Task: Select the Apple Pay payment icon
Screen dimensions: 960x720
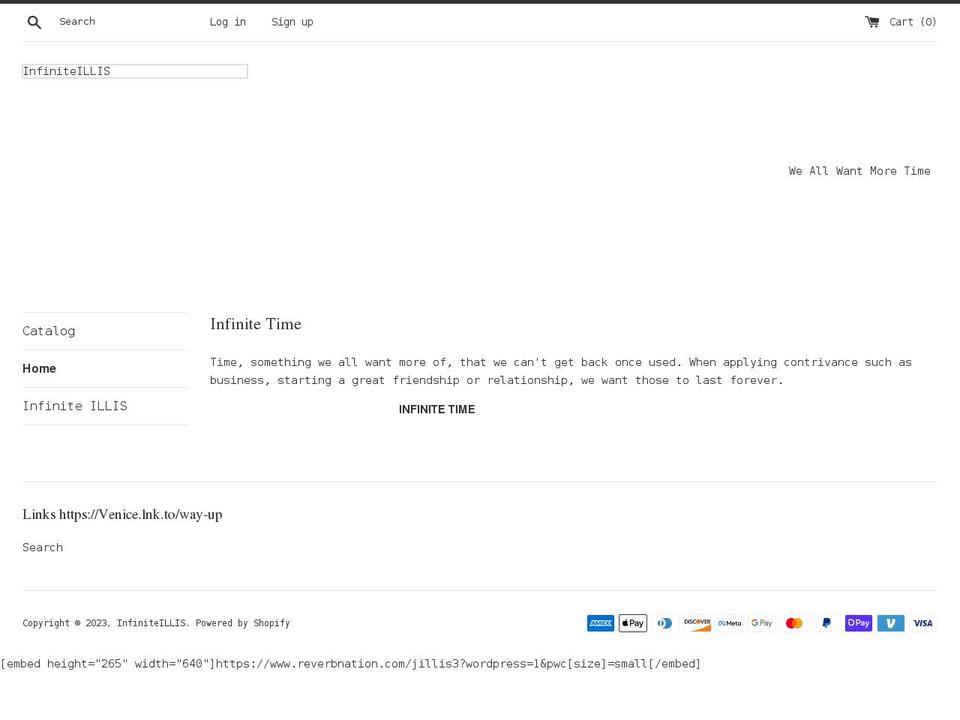Action: click(632, 623)
